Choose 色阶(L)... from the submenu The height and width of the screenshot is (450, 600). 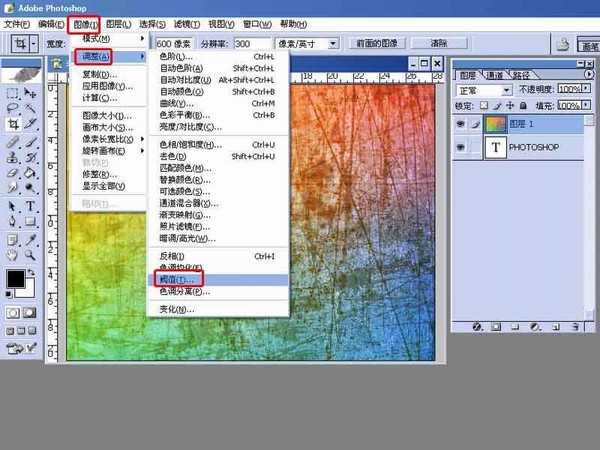[218, 57]
